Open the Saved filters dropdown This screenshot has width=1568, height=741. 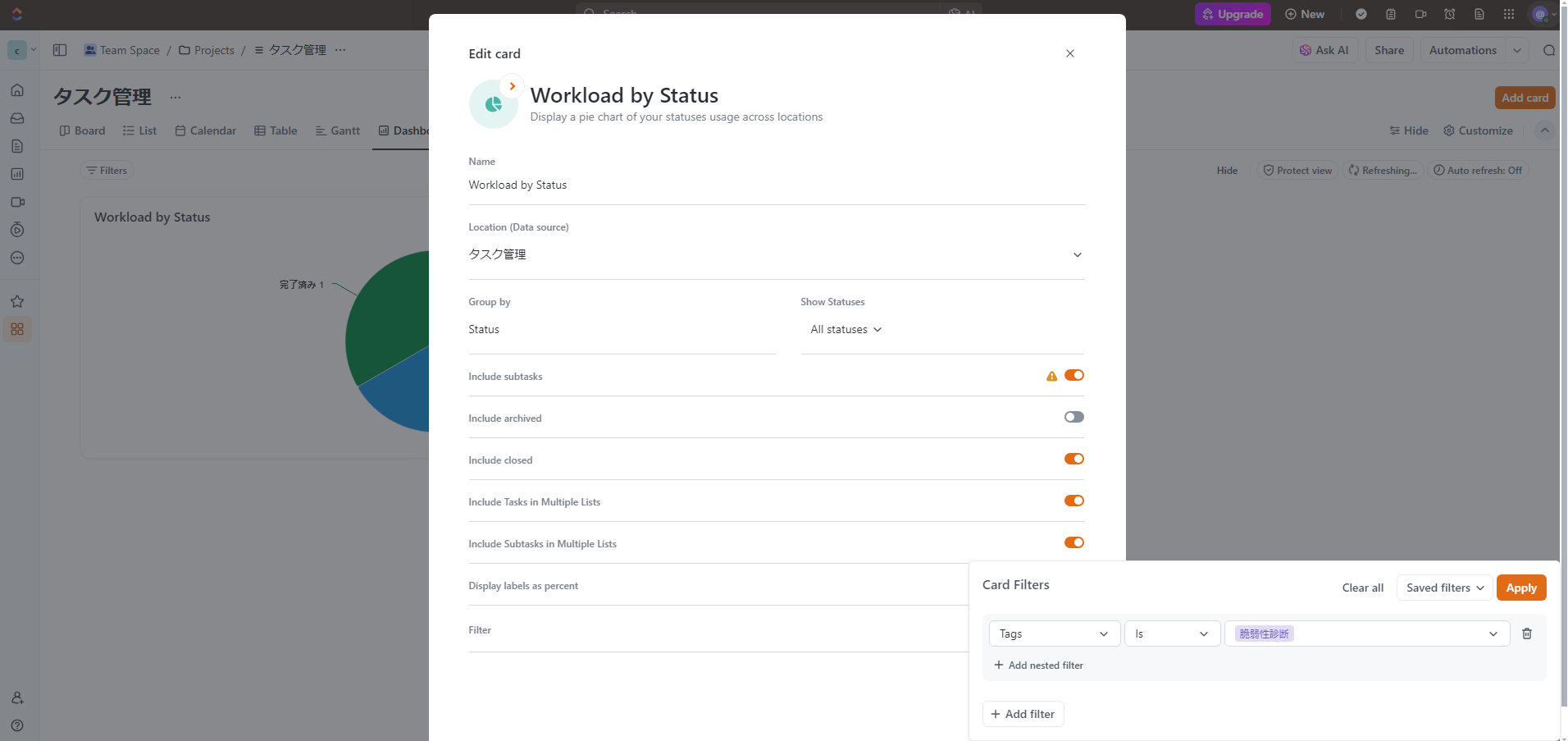1444,588
